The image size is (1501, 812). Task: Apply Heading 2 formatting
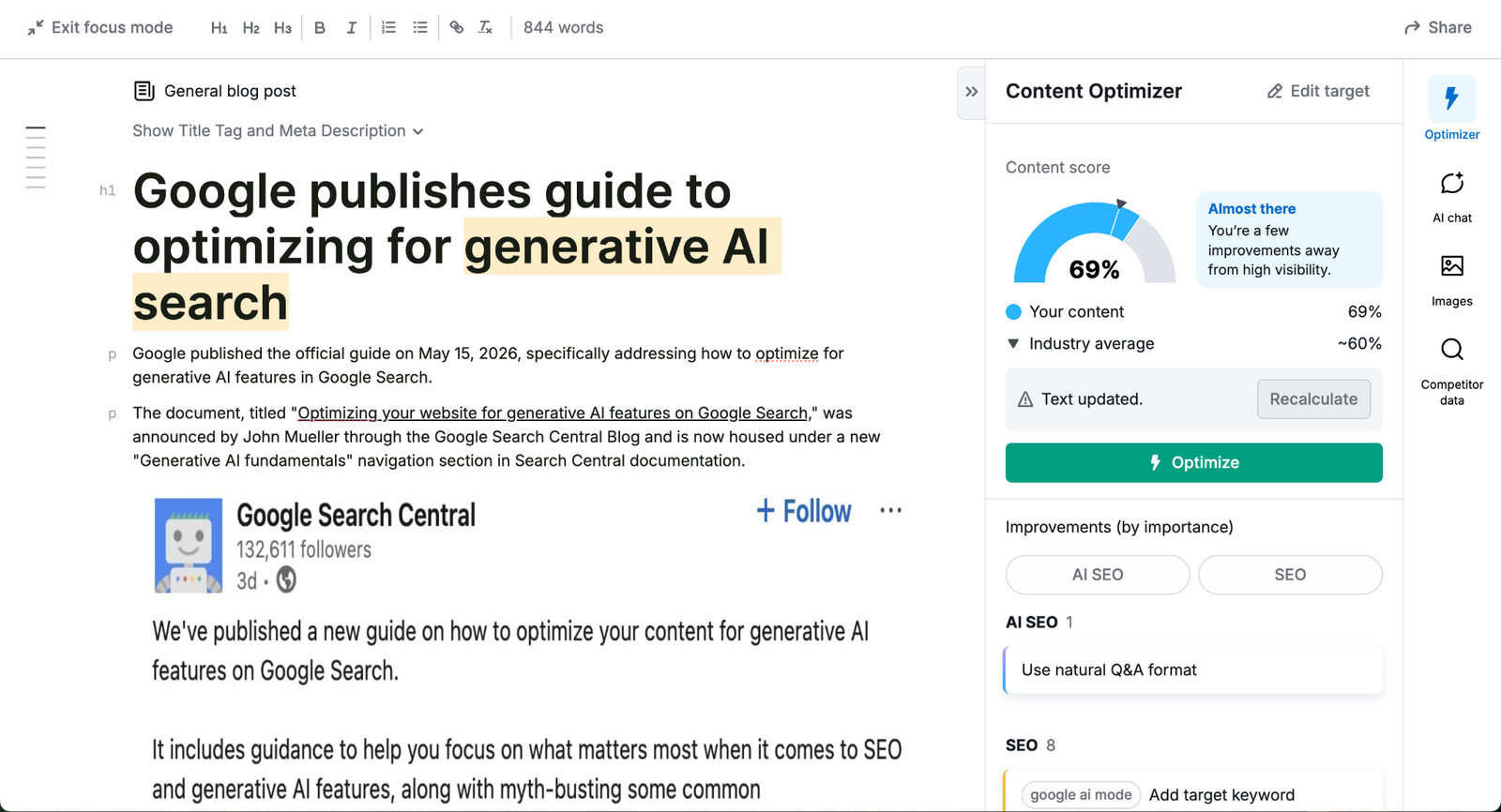tap(250, 28)
